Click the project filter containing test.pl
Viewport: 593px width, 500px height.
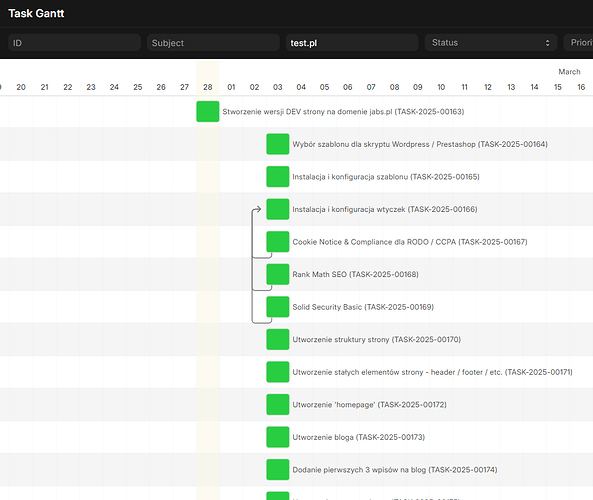click(x=352, y=43)
